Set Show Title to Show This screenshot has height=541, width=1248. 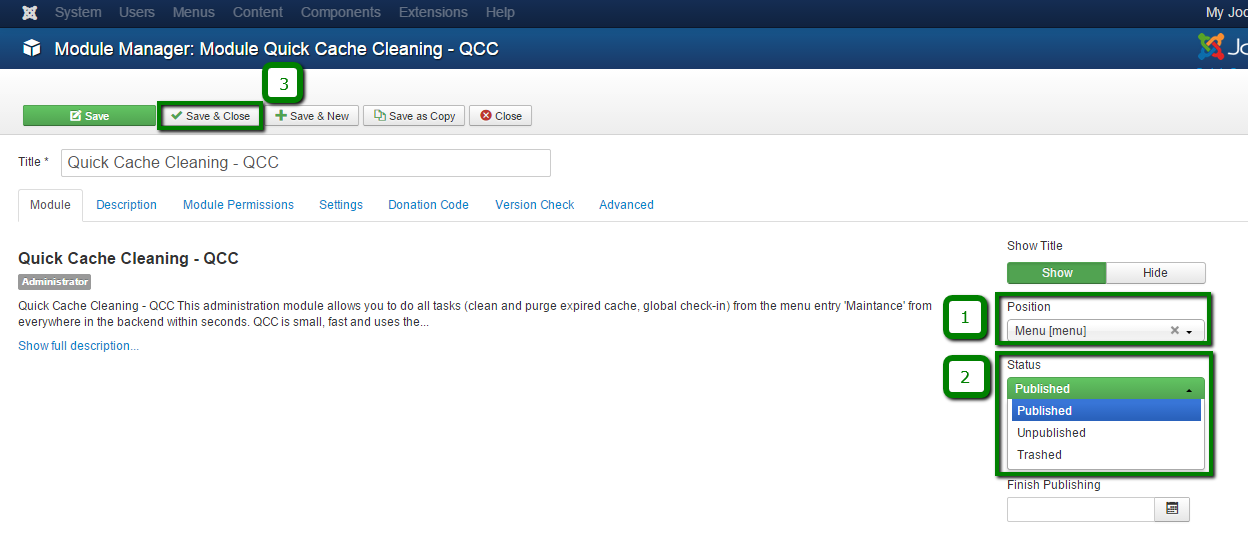tap(1057, 273)
